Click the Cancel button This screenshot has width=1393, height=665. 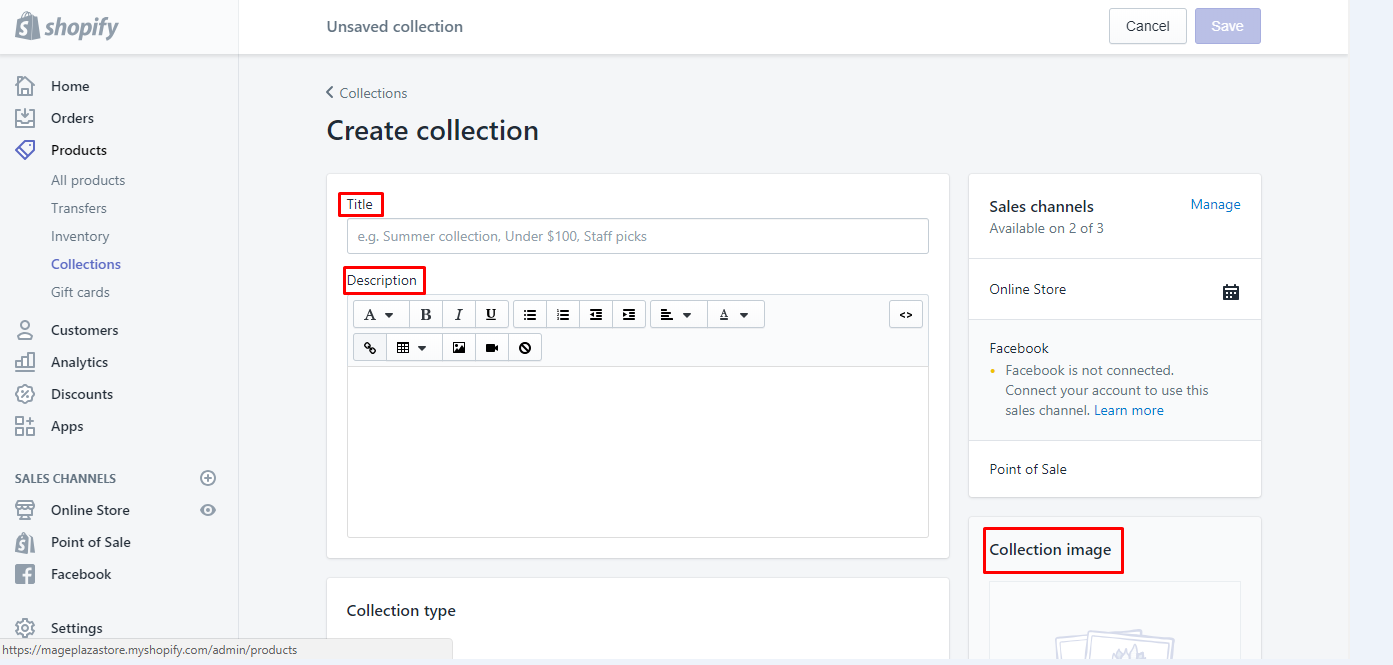click(1148, 26)
